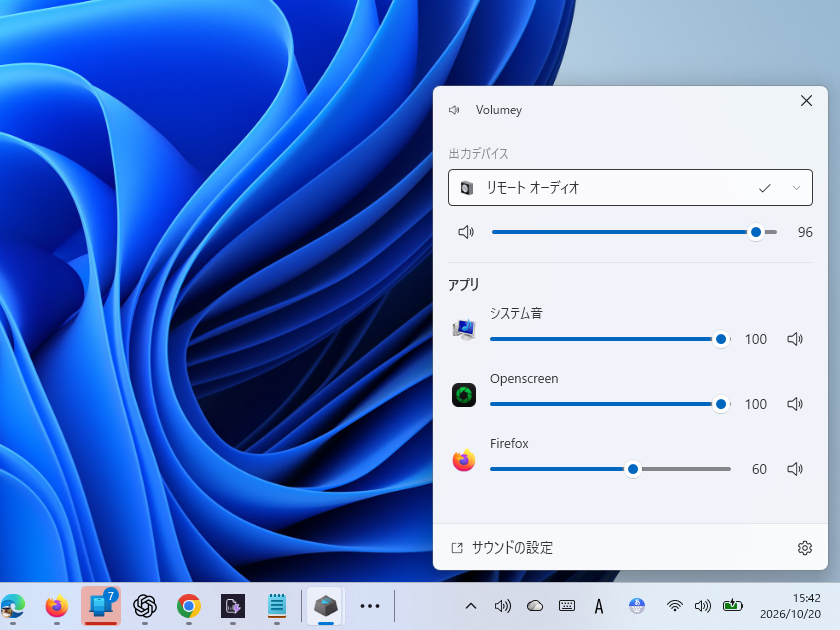840x630 pixels.
Task: Click the アプリ section heading
Action: (x=463, y=284)
